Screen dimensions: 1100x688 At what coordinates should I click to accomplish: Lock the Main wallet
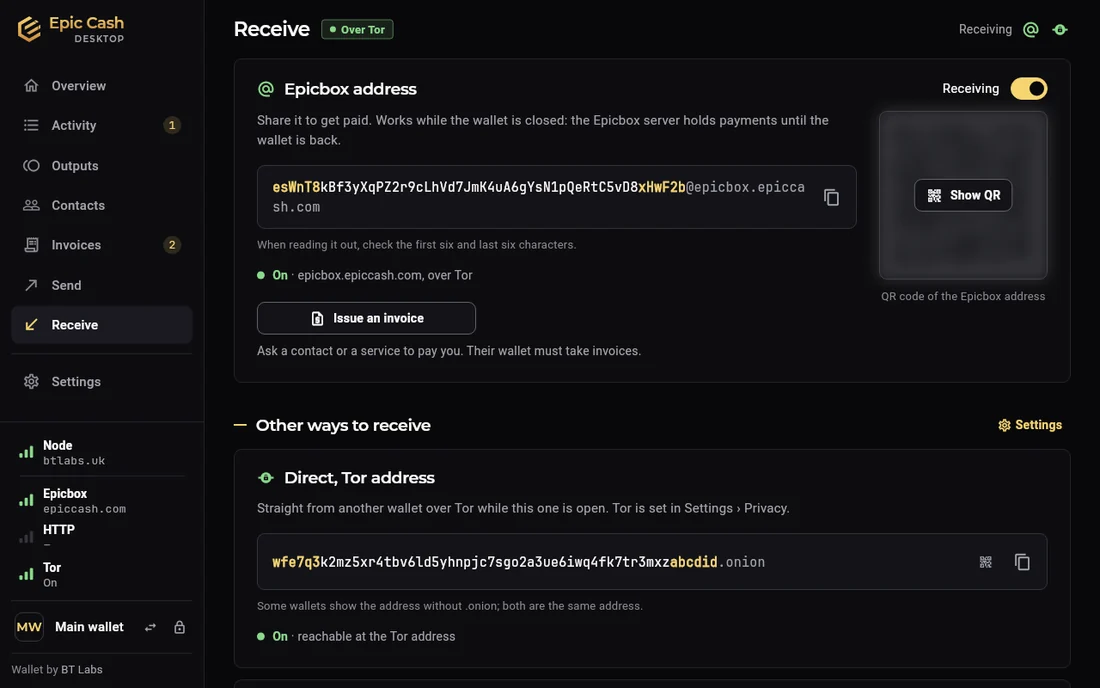(180, 628)
